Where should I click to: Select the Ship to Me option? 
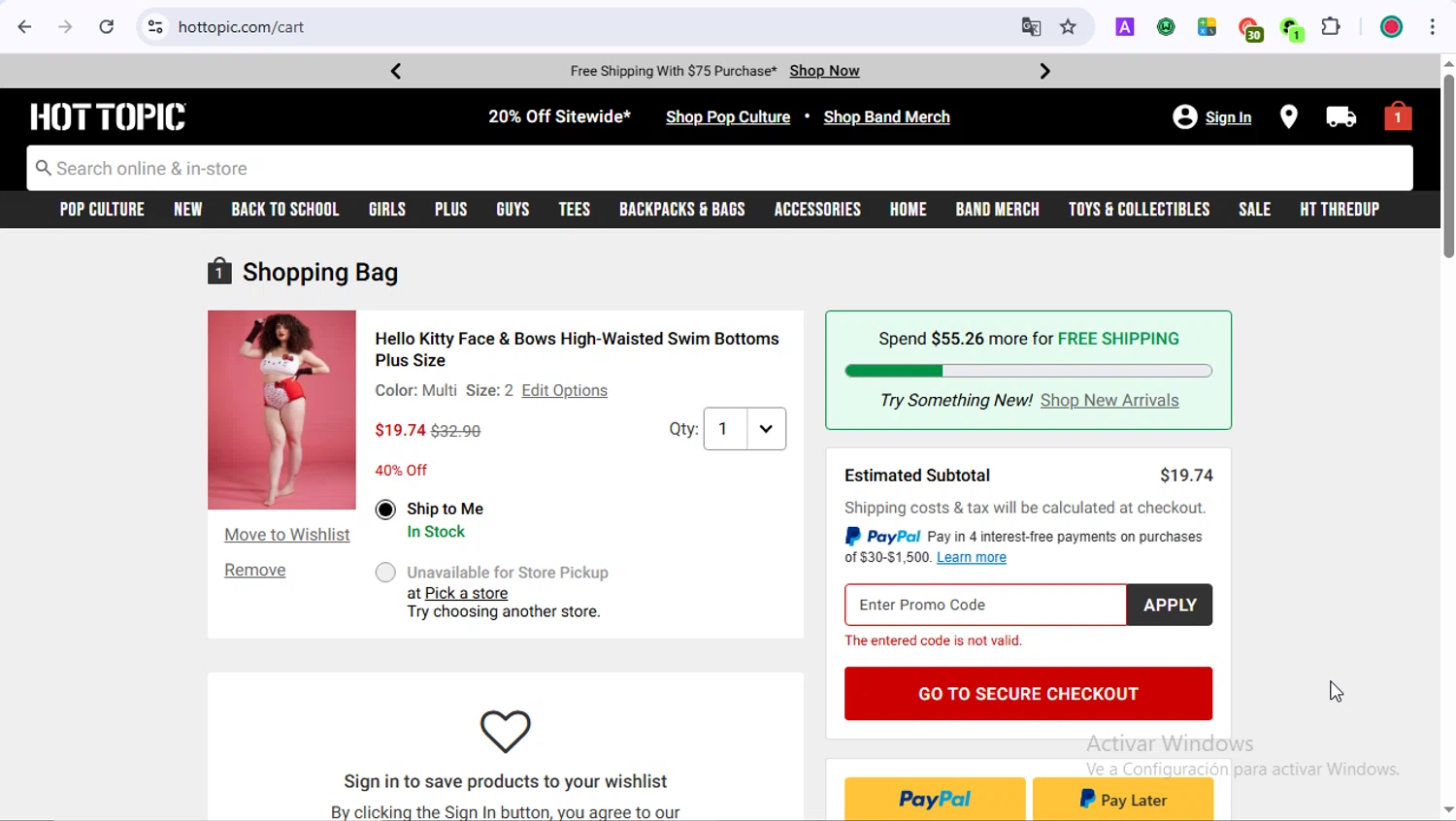click(x=385, y=509)
